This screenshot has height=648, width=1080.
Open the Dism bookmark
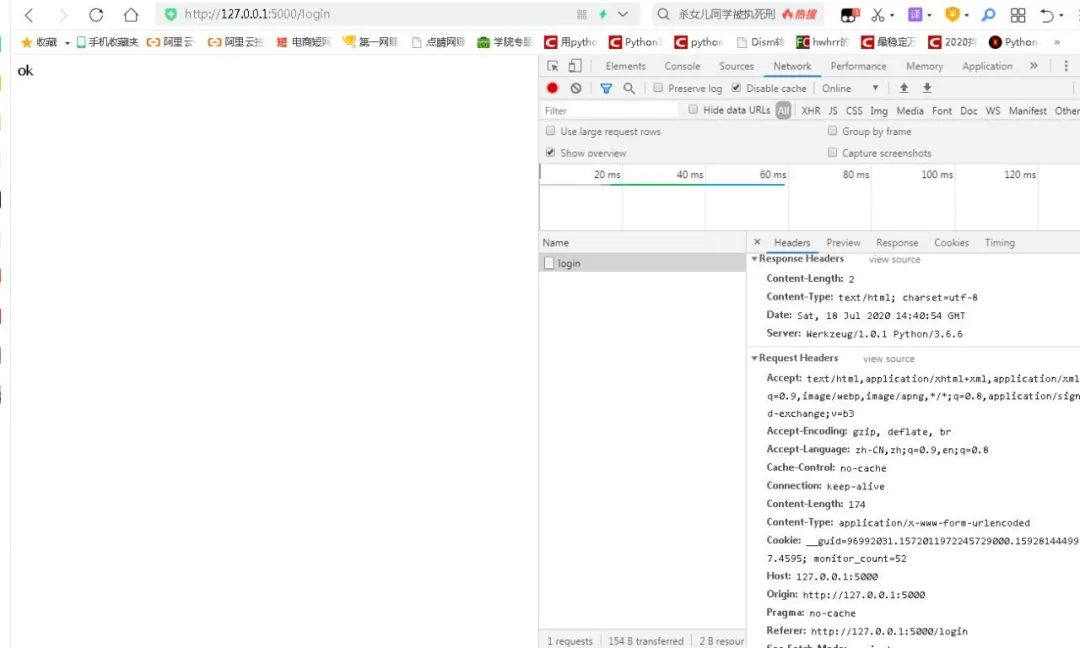click(x=760, y=42)
